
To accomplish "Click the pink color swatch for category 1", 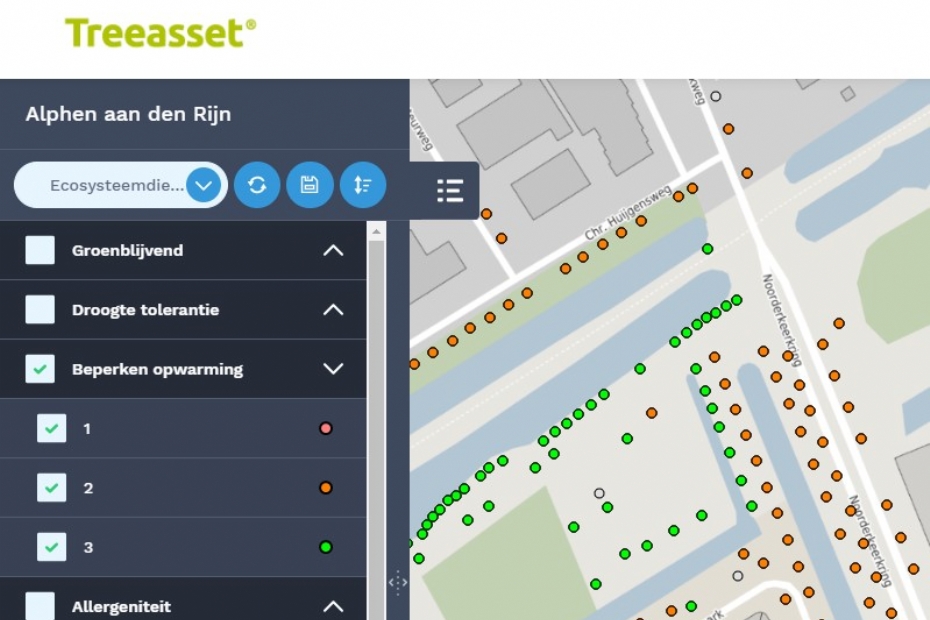I will [x=325, y=429].
